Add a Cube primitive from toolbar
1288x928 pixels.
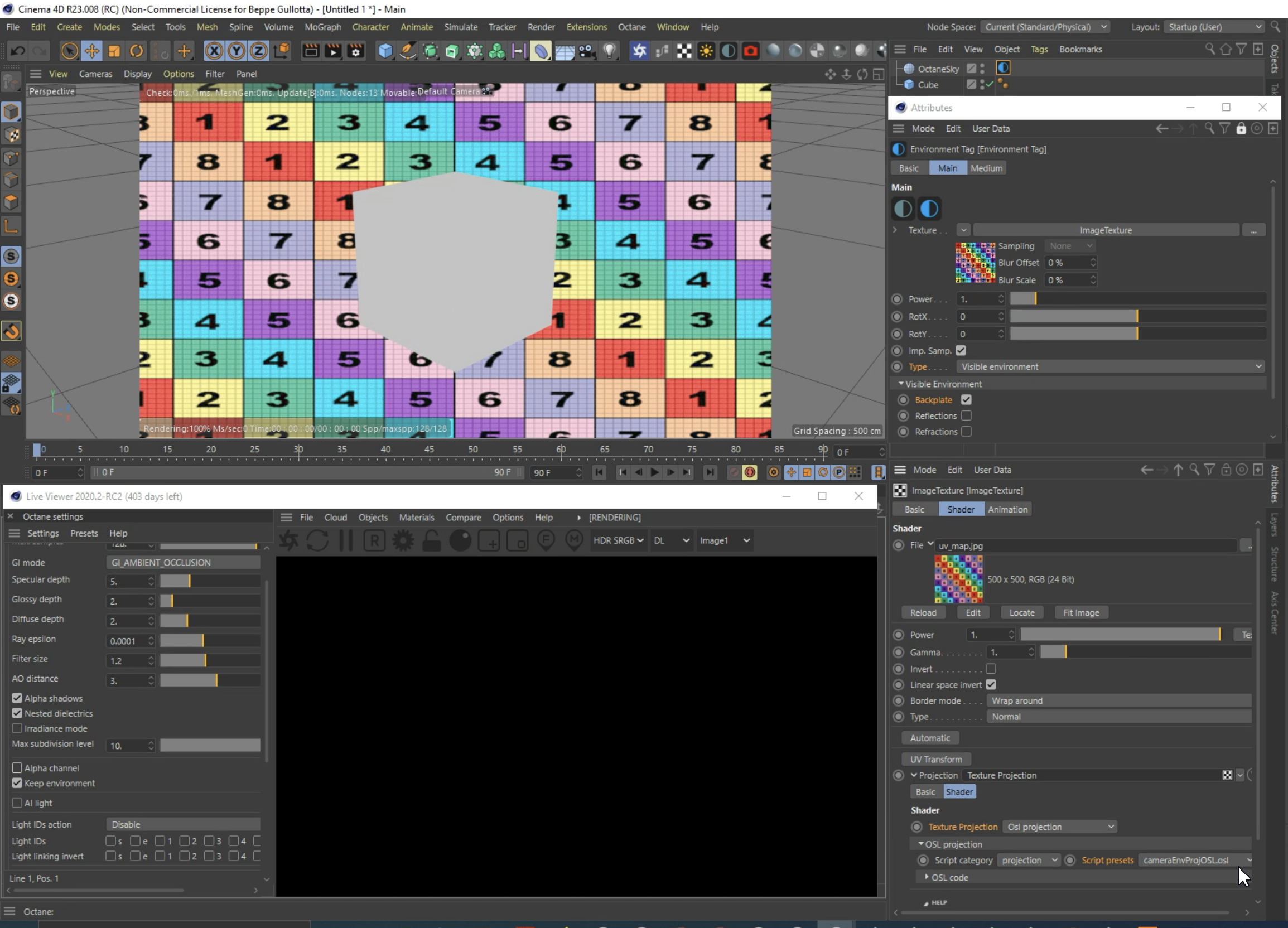click(x=385, y=51)
